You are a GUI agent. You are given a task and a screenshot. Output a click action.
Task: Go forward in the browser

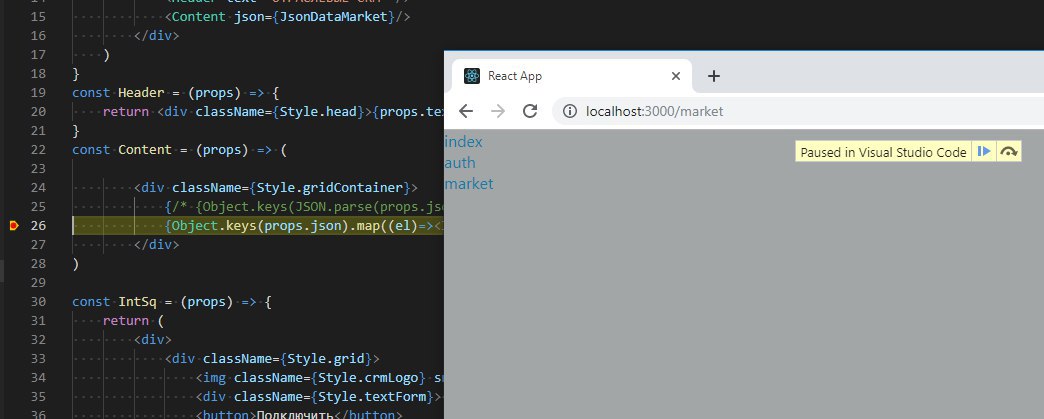tap(498, 111)
